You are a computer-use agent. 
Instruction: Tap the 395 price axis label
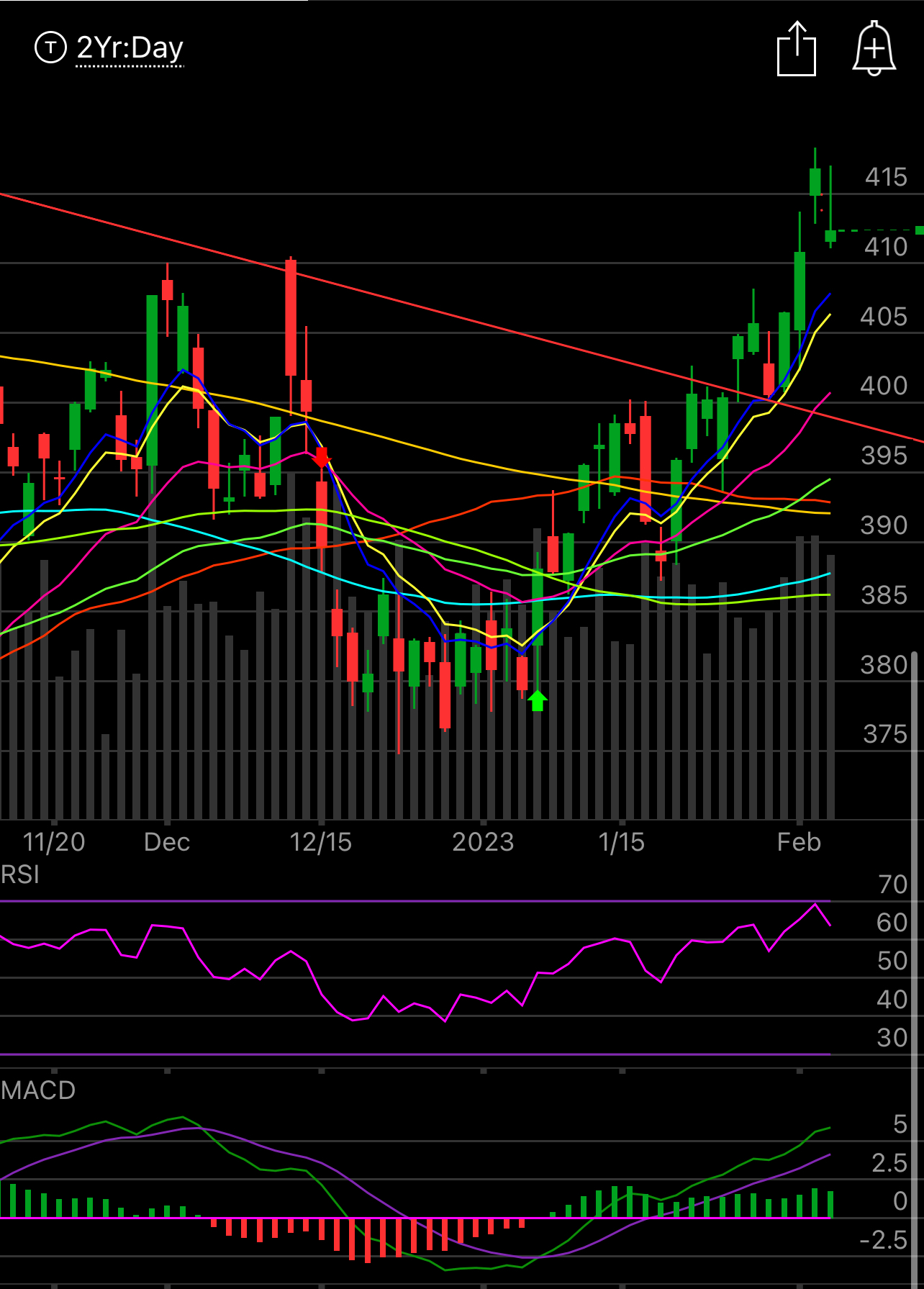[x=884, y=456]
